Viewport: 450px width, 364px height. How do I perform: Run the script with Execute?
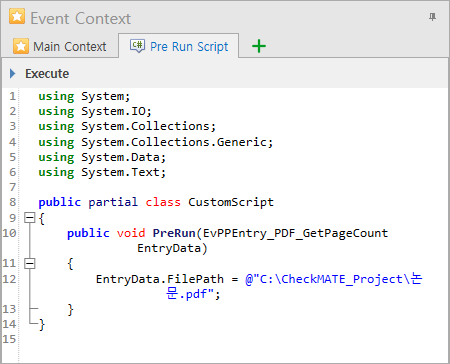tap(47, 74)
